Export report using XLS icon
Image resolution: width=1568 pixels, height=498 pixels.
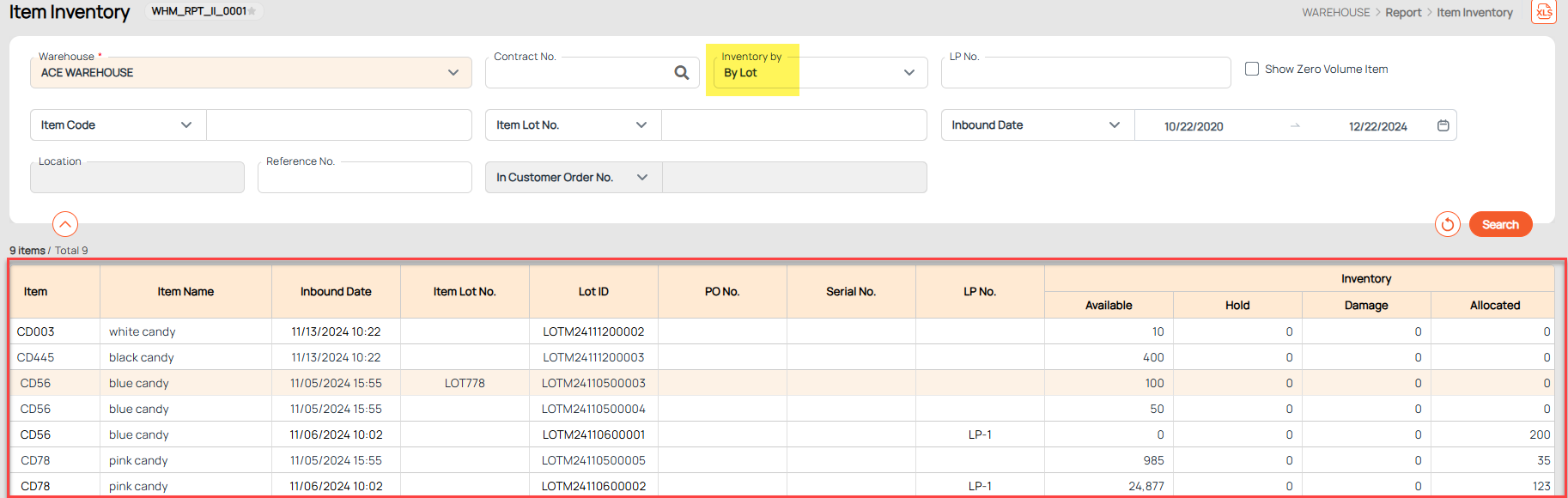1543,12
